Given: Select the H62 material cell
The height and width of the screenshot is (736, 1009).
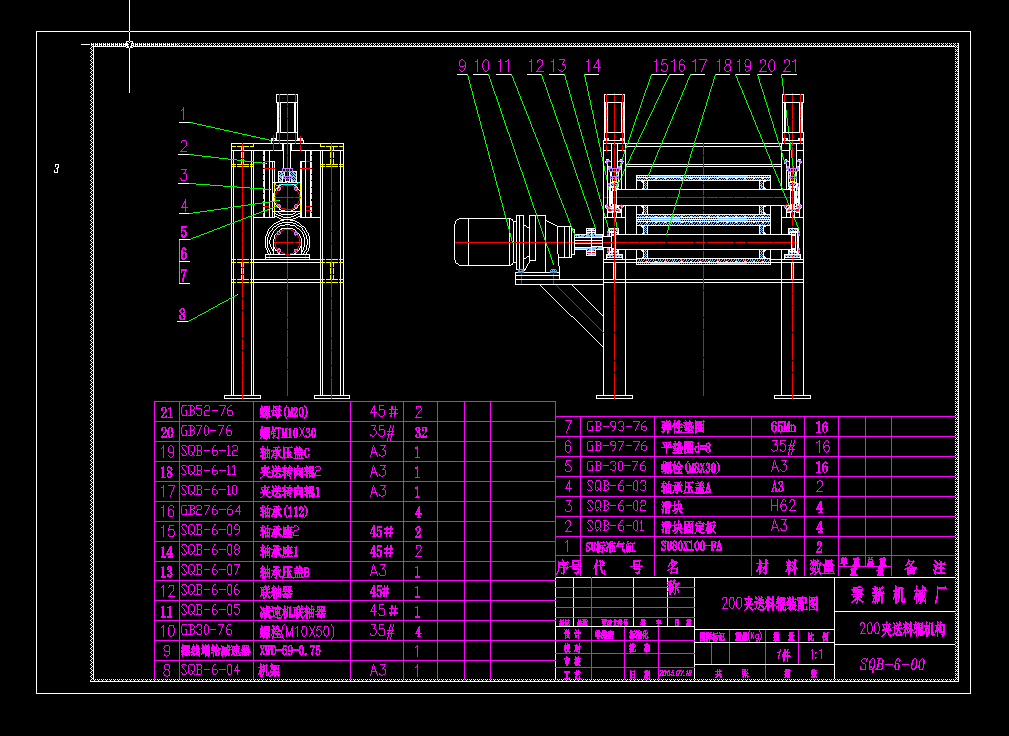Looking at the screenshot, I should pos(783,507).
